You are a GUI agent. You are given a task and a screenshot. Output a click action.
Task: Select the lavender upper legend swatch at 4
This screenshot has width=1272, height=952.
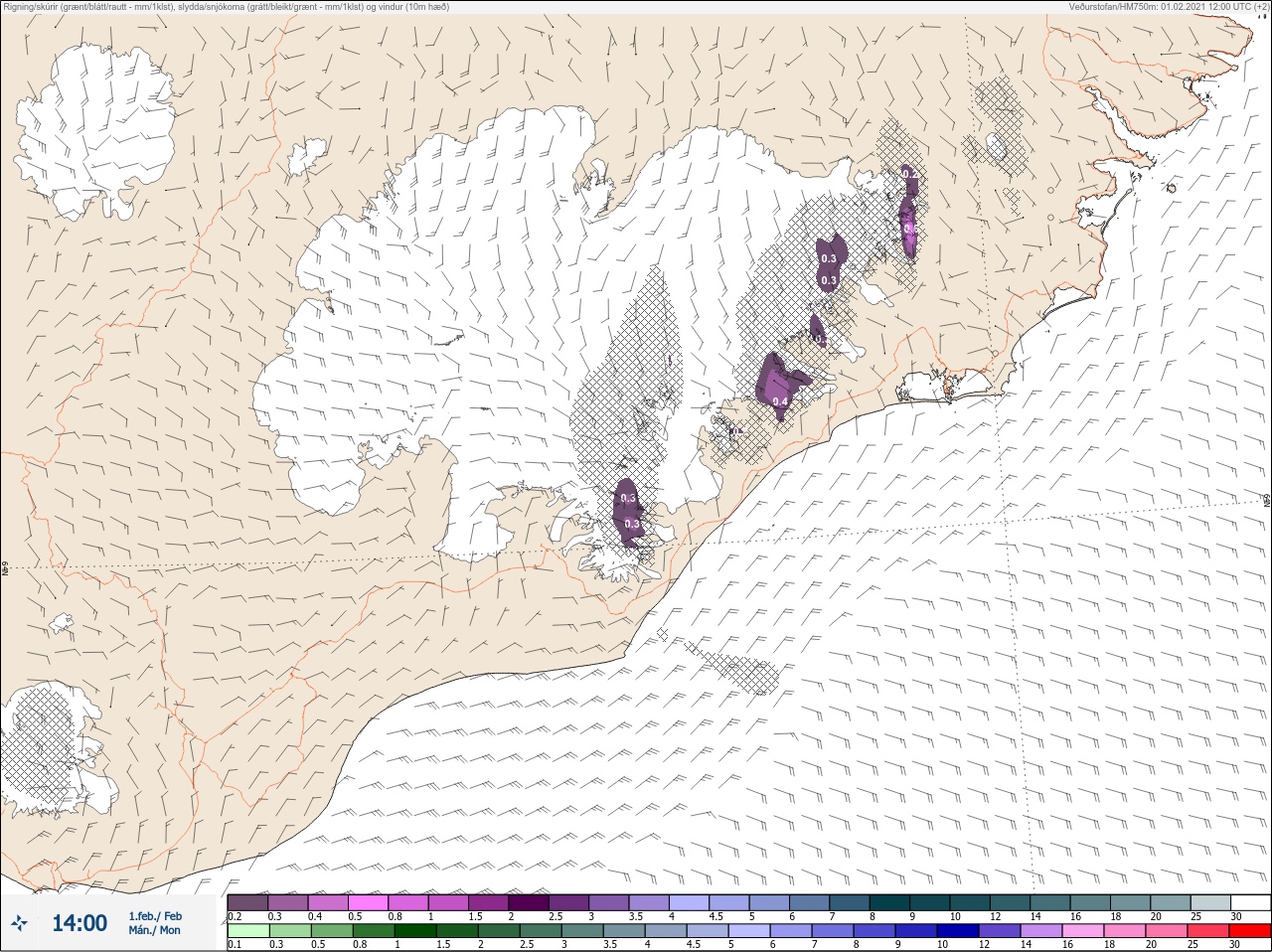(x=689, y=902)
